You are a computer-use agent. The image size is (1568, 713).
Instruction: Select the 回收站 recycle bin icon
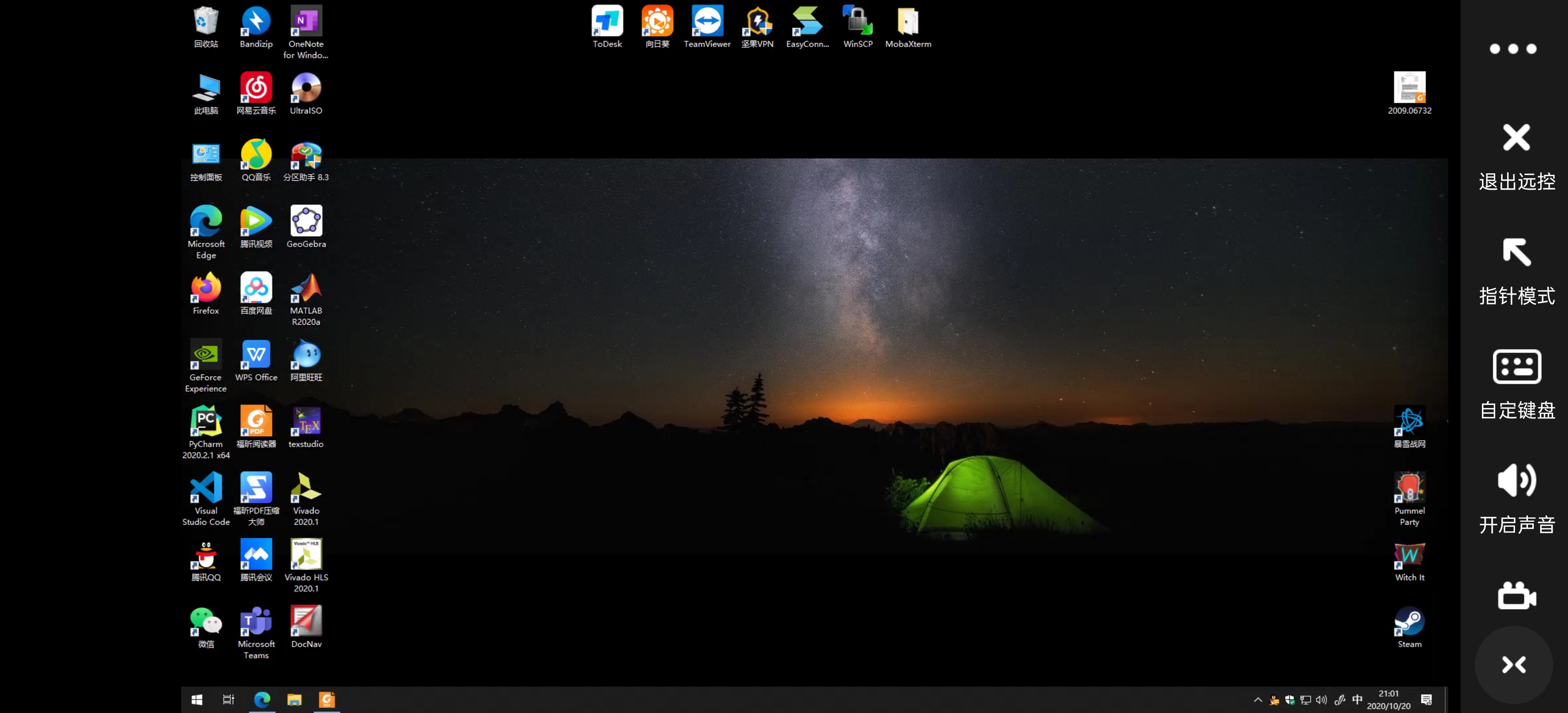click(206, 27)
